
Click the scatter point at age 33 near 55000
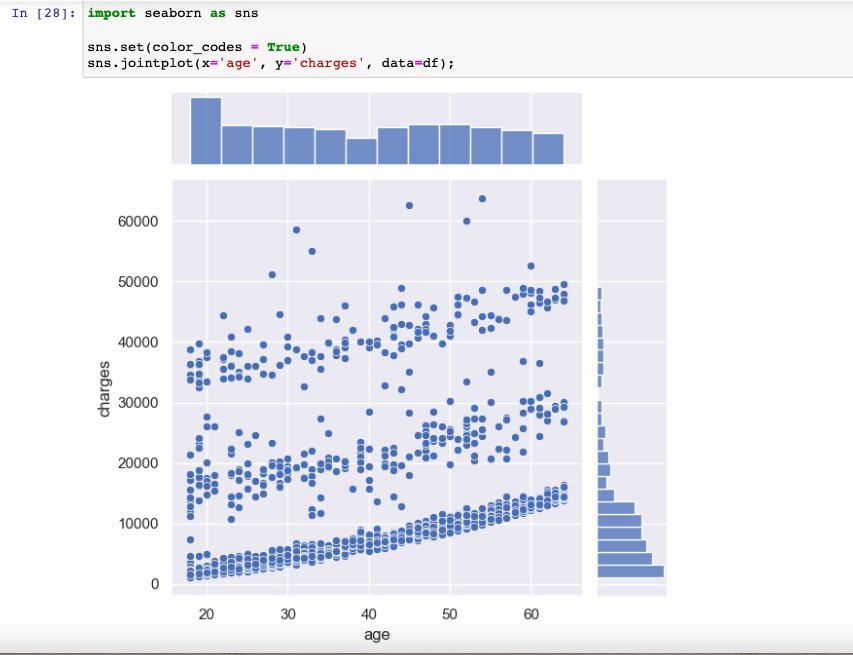pyautogui.click(x=312, y=251)
